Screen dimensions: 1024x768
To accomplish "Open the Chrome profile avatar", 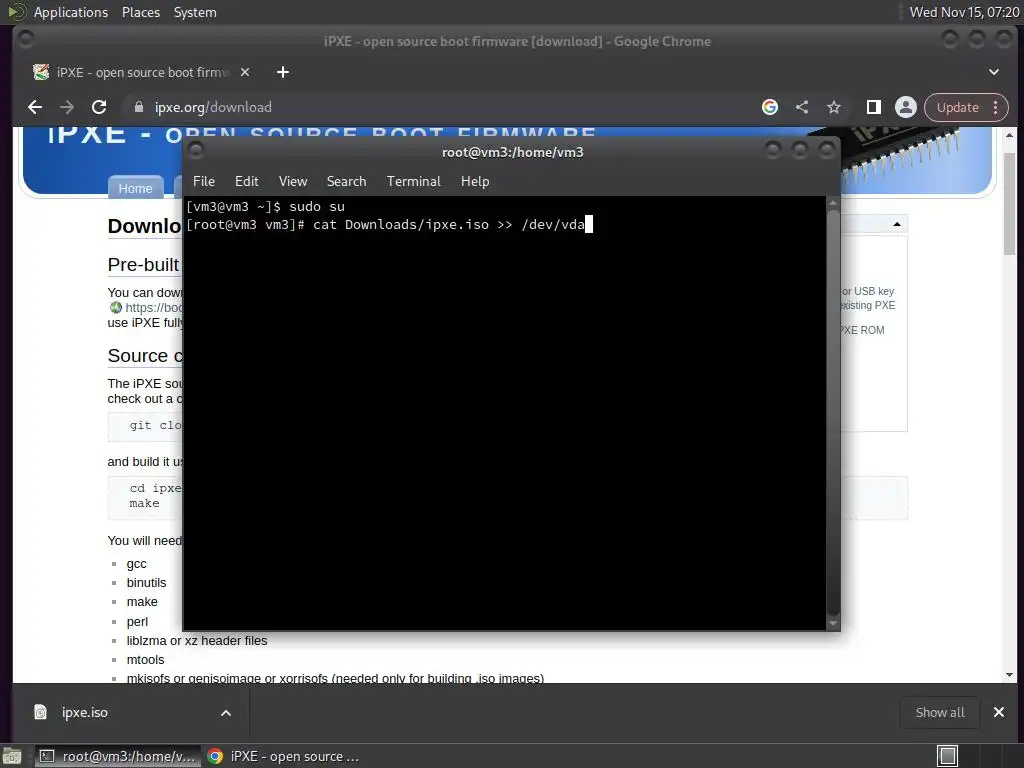I will (906, 107).
